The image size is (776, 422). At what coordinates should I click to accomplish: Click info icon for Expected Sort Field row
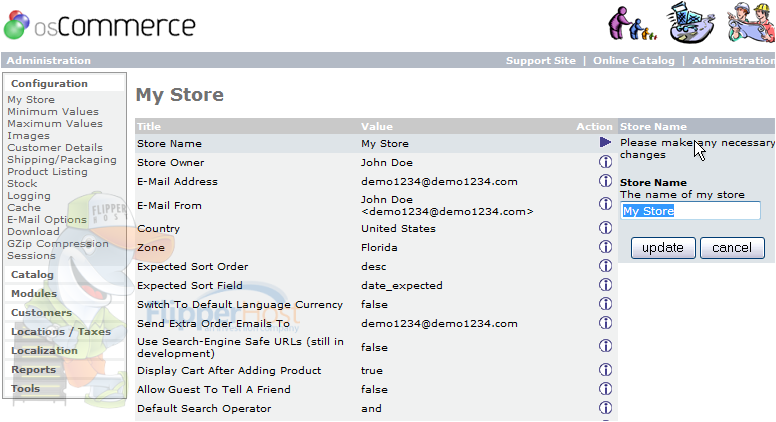605,284
